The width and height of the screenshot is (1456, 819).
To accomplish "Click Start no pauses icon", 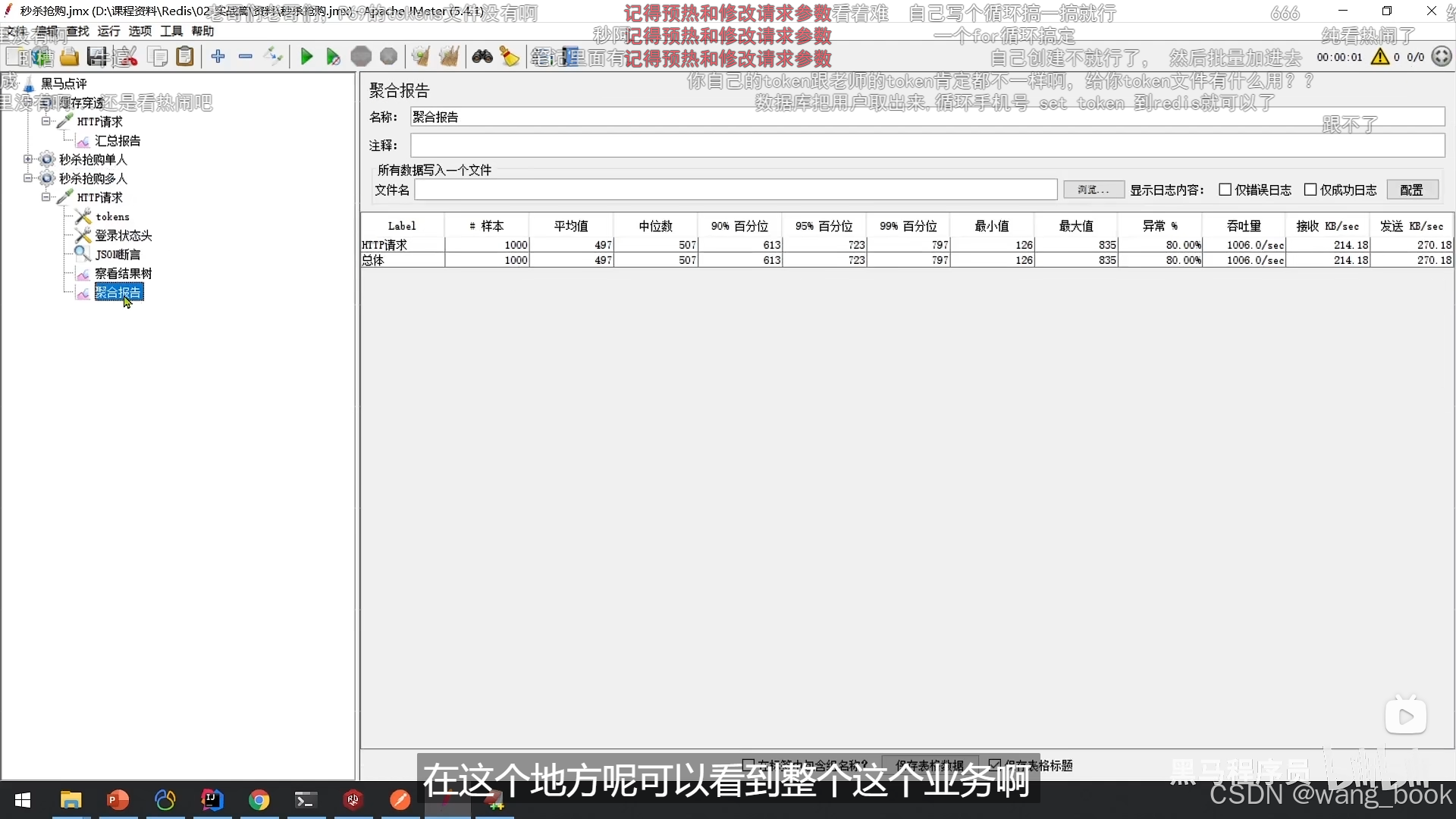I will tap(333, 57).
